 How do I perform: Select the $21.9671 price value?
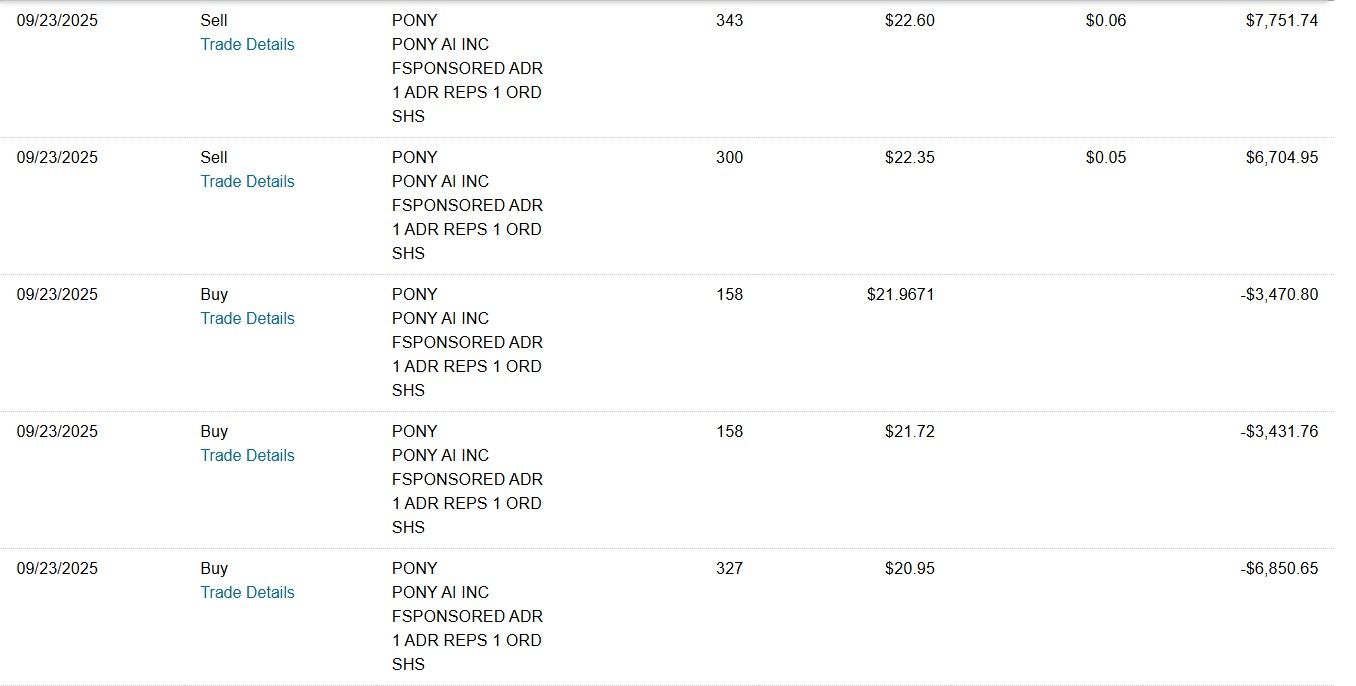pos(900,294)
